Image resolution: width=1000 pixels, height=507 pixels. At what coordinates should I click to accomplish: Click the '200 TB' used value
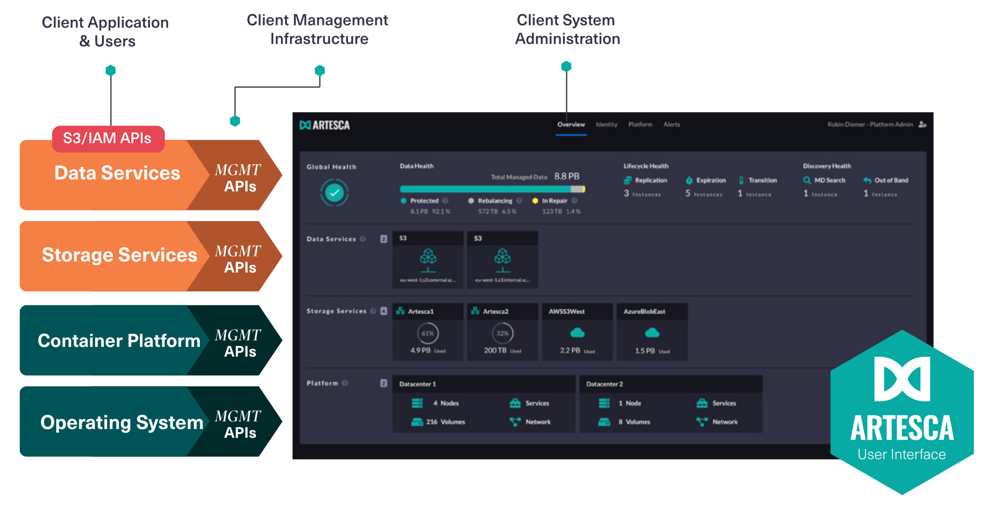pos(495,351)
